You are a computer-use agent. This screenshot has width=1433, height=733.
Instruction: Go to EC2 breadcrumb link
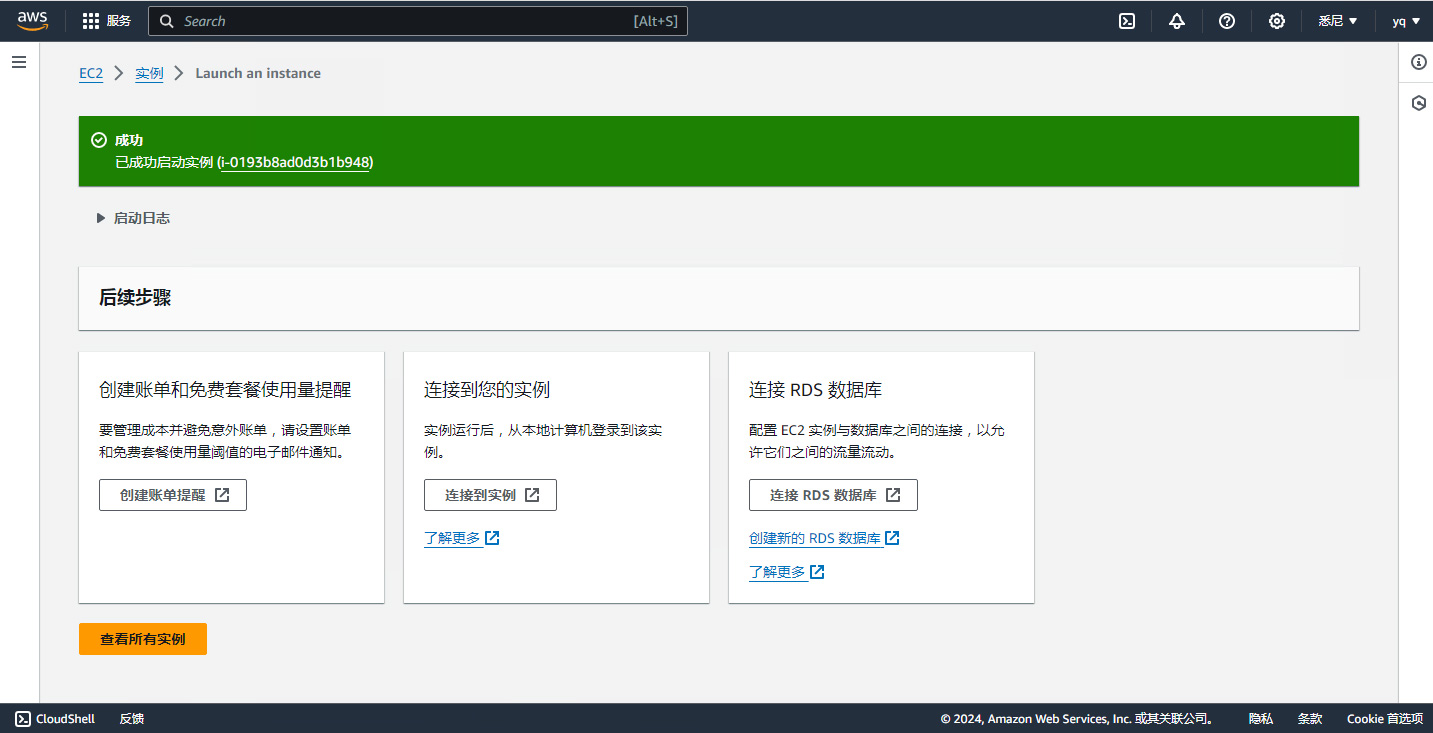[91, 73]
